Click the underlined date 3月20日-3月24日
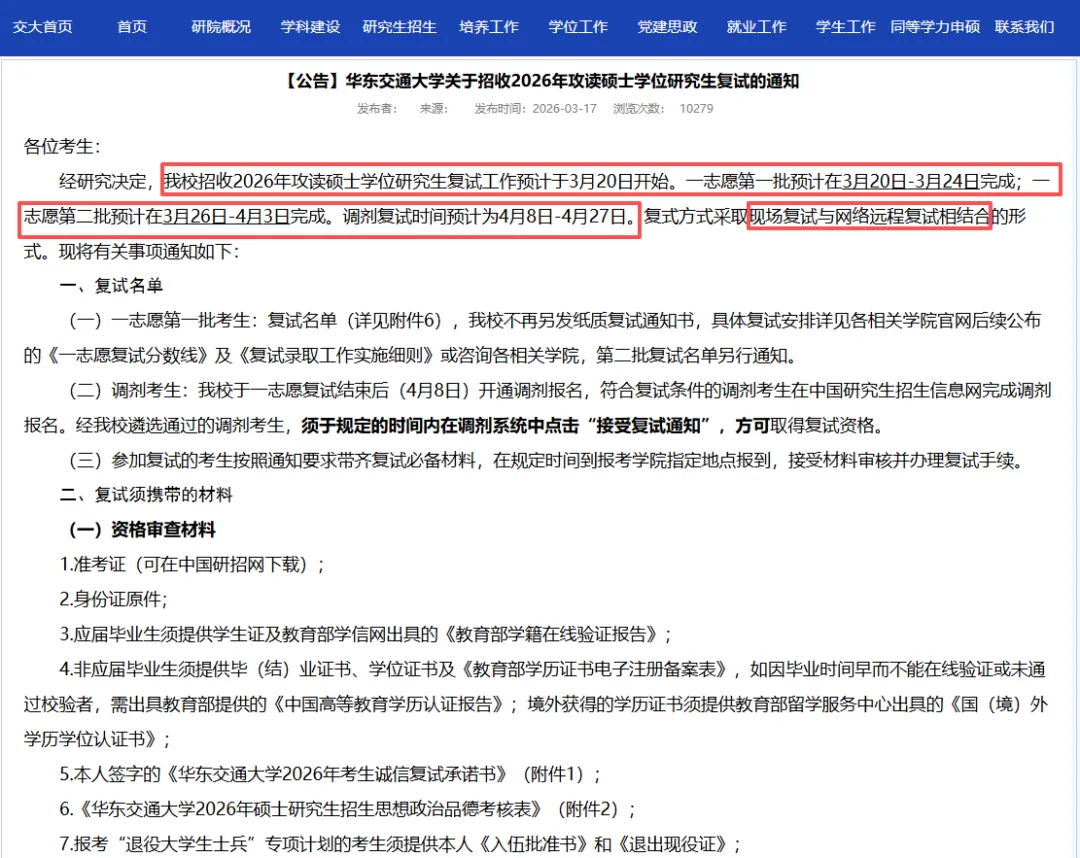The height and width of the screenshot is (858, 1080). [x=911, y=182]
